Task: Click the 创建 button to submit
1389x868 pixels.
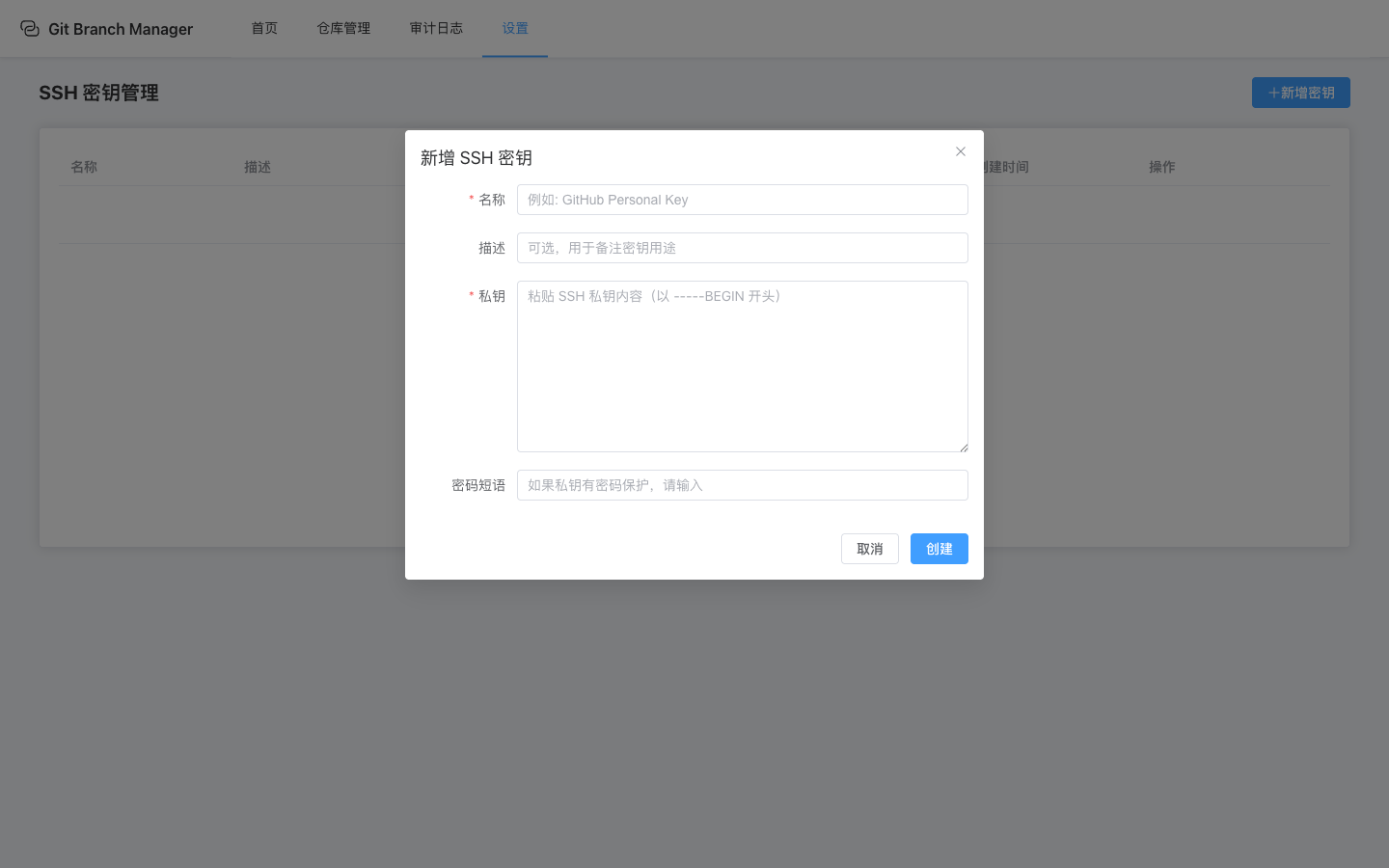Action: coord(939,549)
